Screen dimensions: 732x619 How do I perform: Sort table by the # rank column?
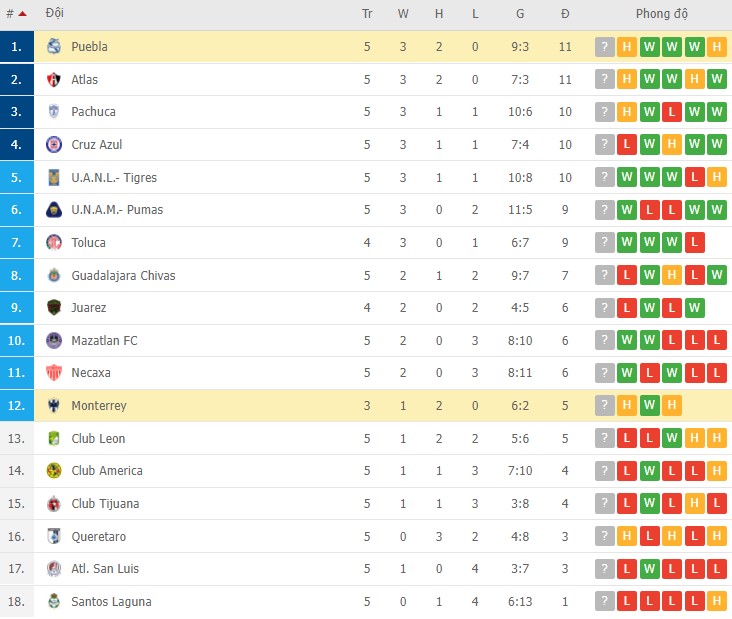coord(16,14)
